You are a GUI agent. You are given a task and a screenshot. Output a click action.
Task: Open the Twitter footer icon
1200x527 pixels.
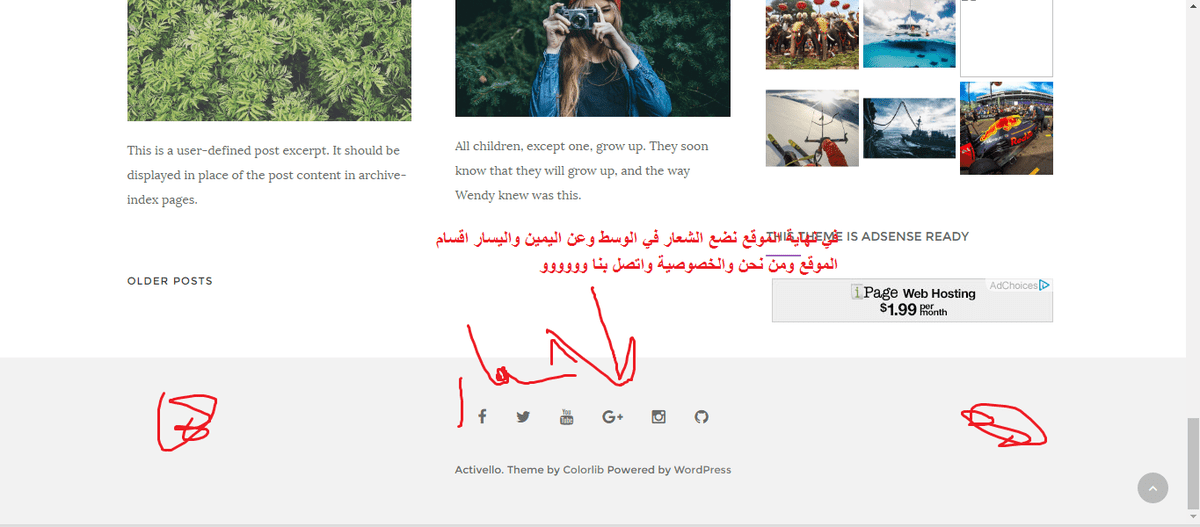pos(523,417)
